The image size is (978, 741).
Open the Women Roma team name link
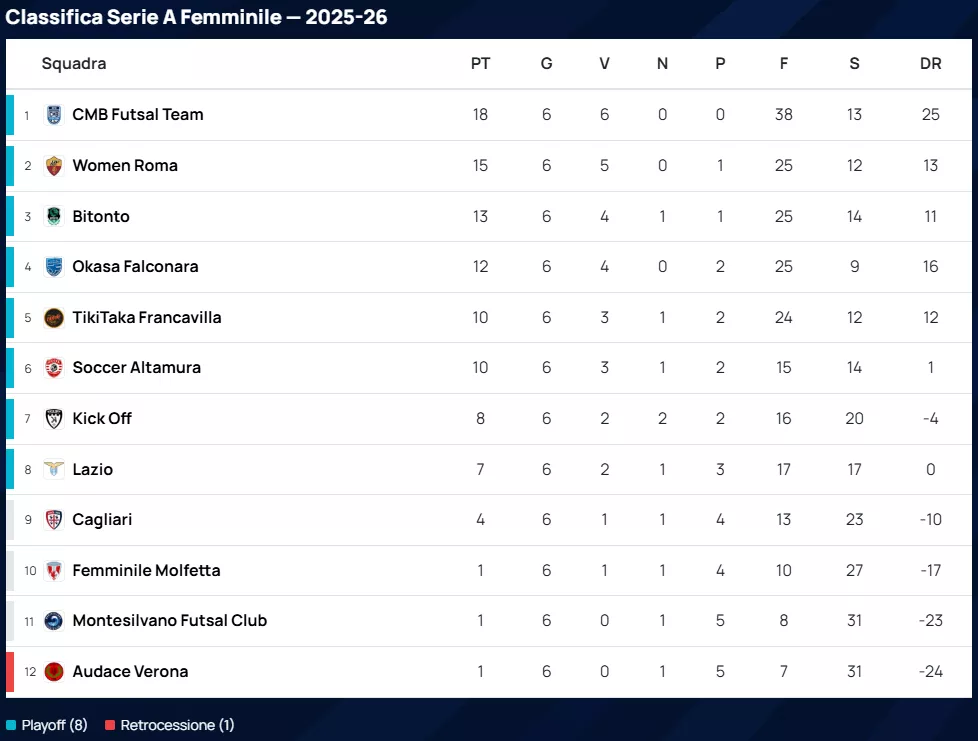[x=125, y=166]
